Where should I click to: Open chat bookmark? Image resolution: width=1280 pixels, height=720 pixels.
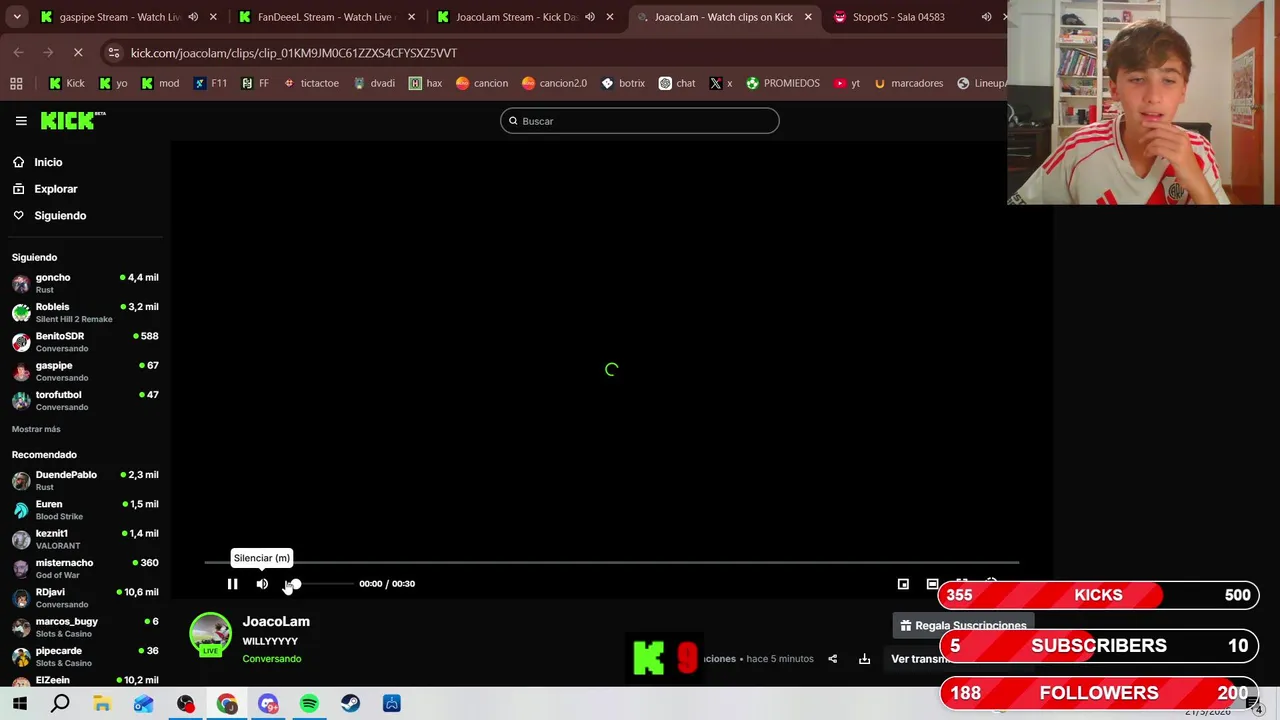point(677,83)
